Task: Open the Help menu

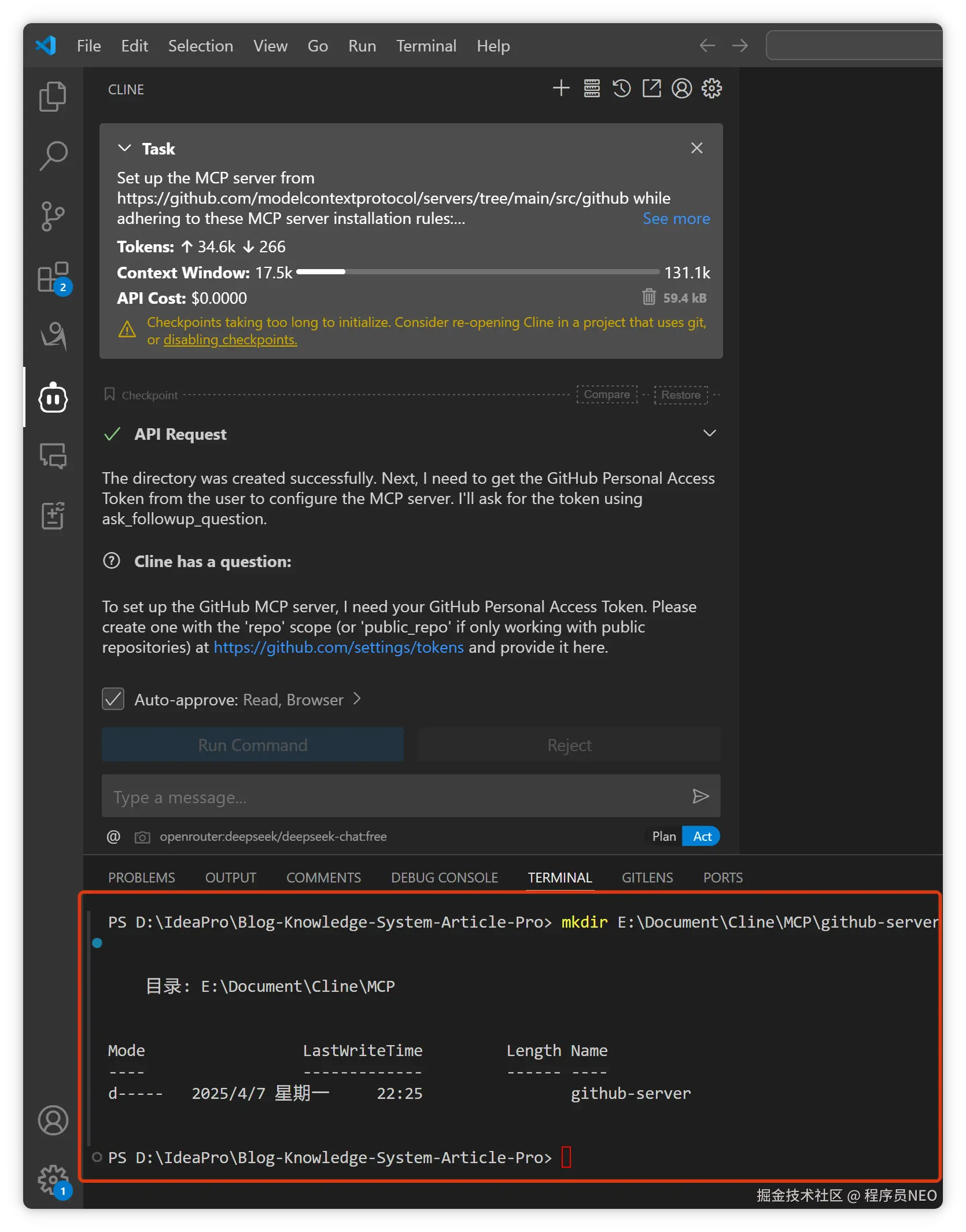Action: tap(493, 46)
